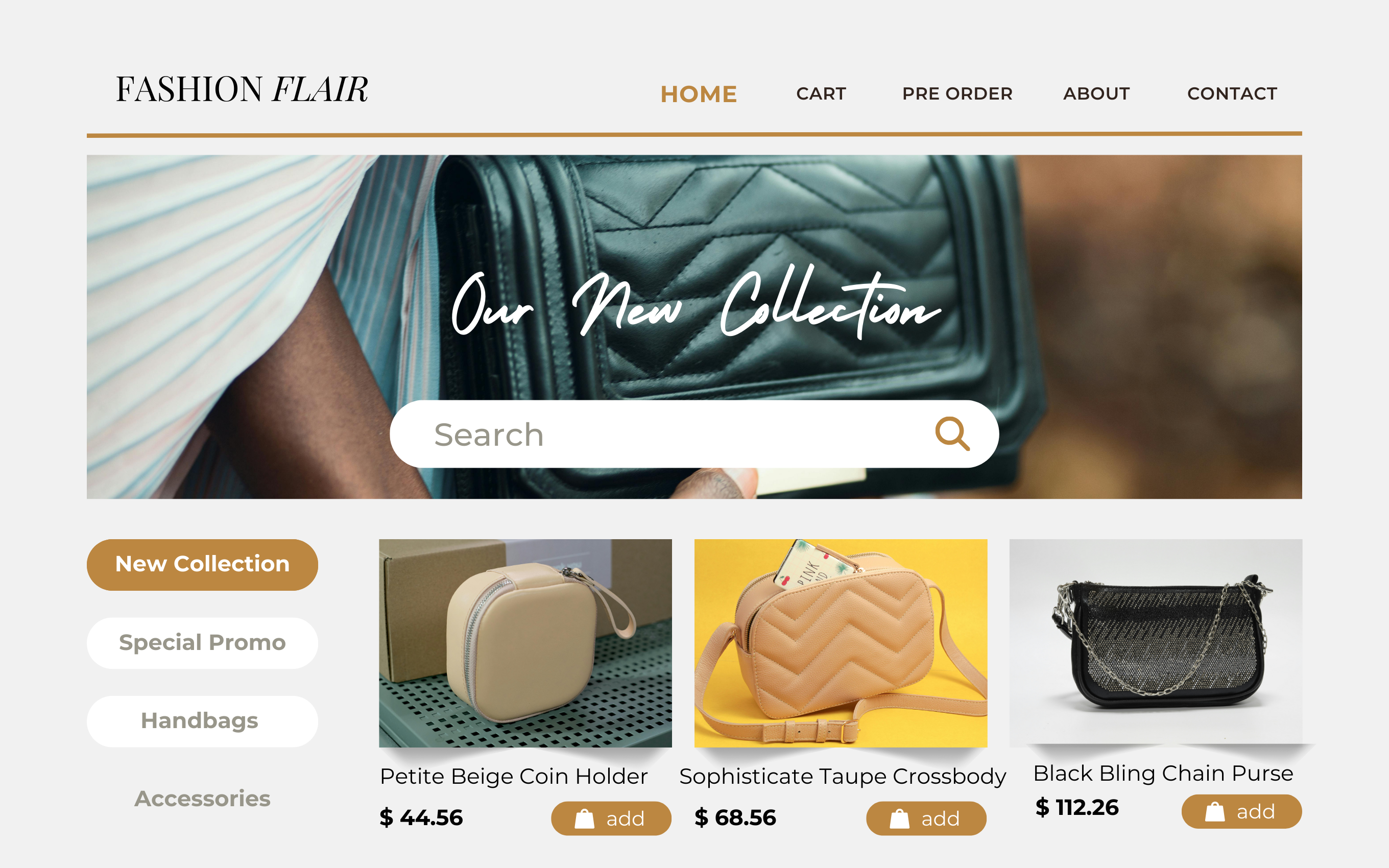The height and width of the screenshot is (868, 1389).
Task: Click the bag icon for Black Bling Chain Purse
Action: [x=1214, y=812]
